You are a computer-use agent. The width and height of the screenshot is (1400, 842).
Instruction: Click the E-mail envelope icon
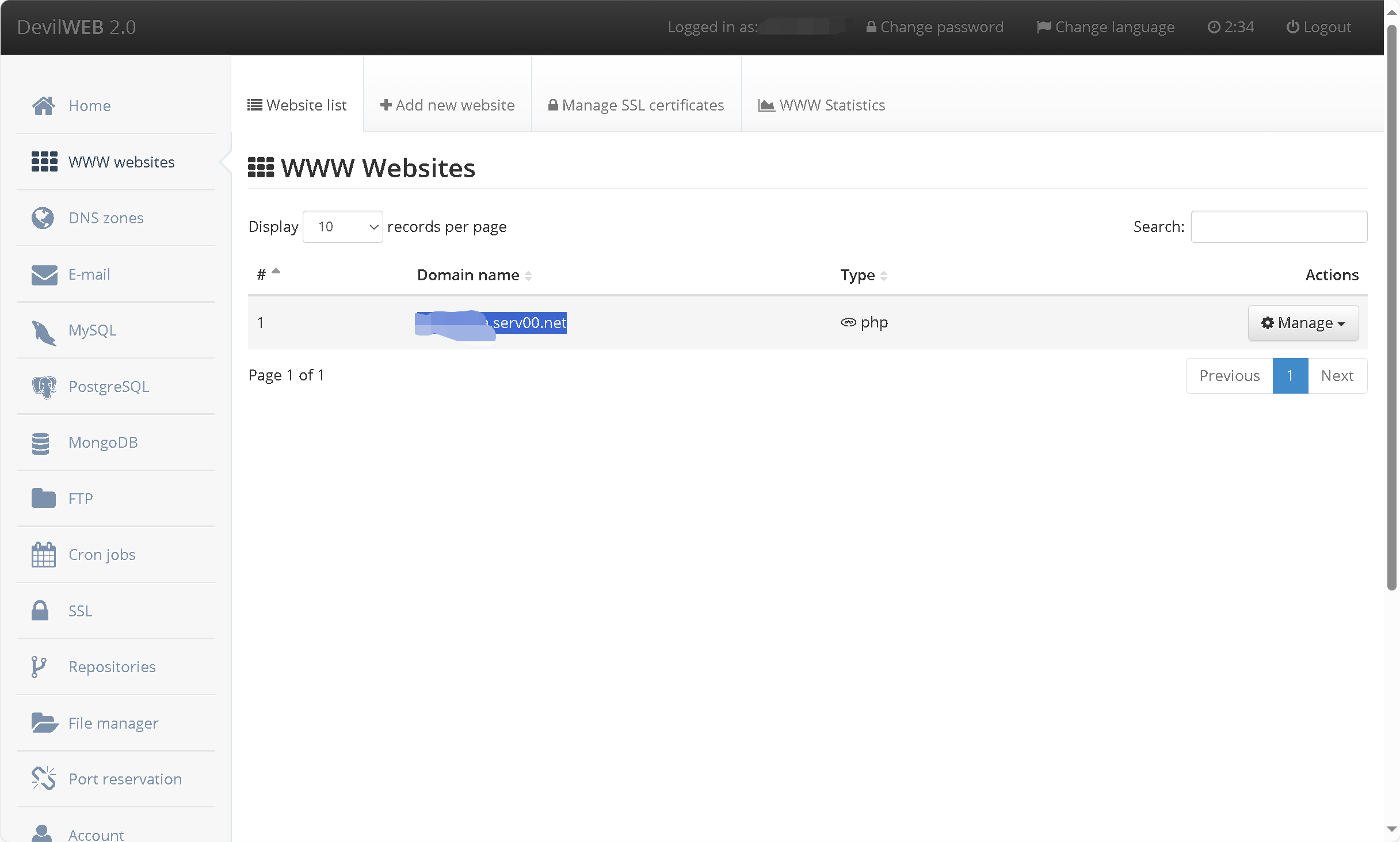(x=44, y=275)
